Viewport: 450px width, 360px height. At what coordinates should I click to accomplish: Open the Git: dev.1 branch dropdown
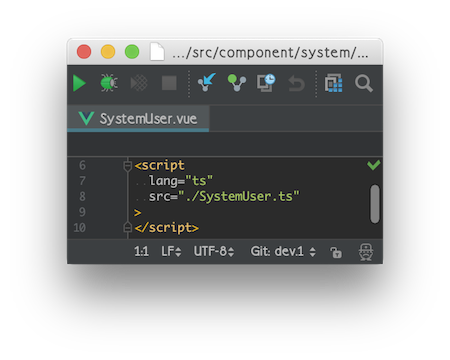[283, 251]
